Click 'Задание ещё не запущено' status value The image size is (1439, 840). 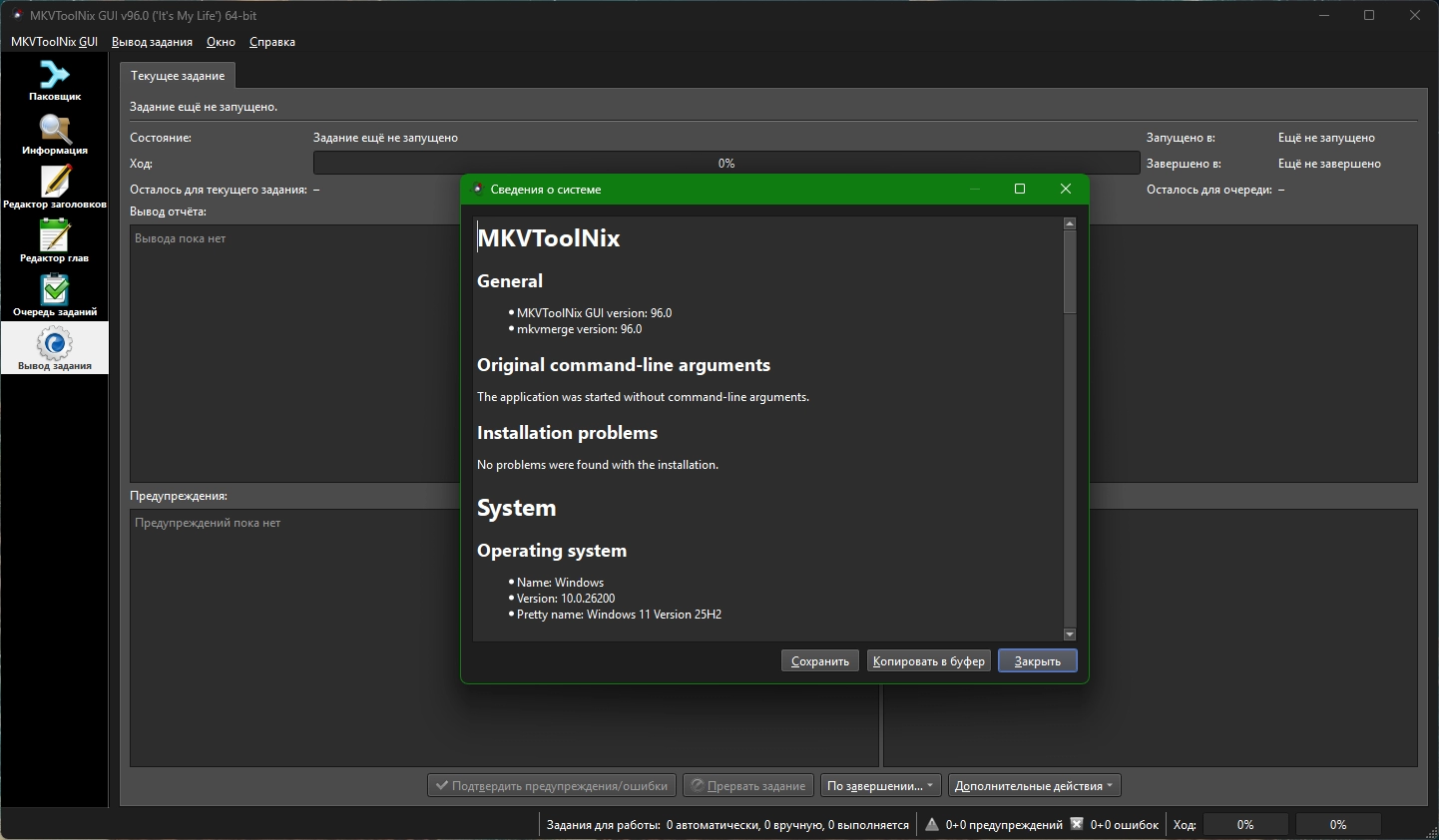click(x=385, y=138)
